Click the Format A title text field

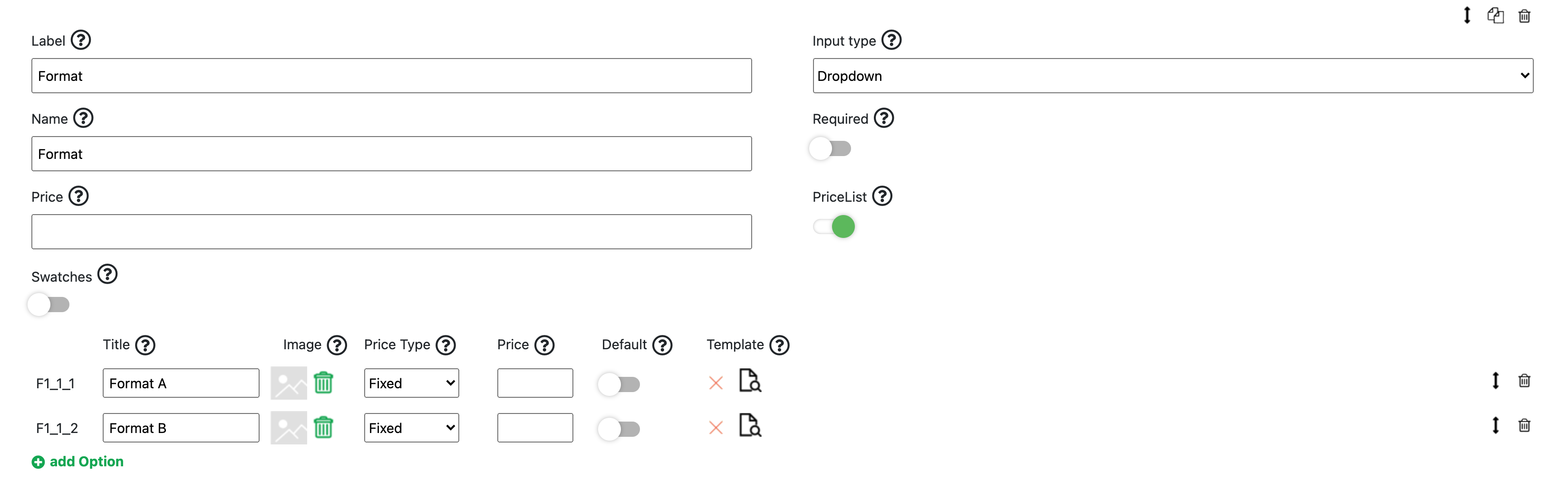181,384
